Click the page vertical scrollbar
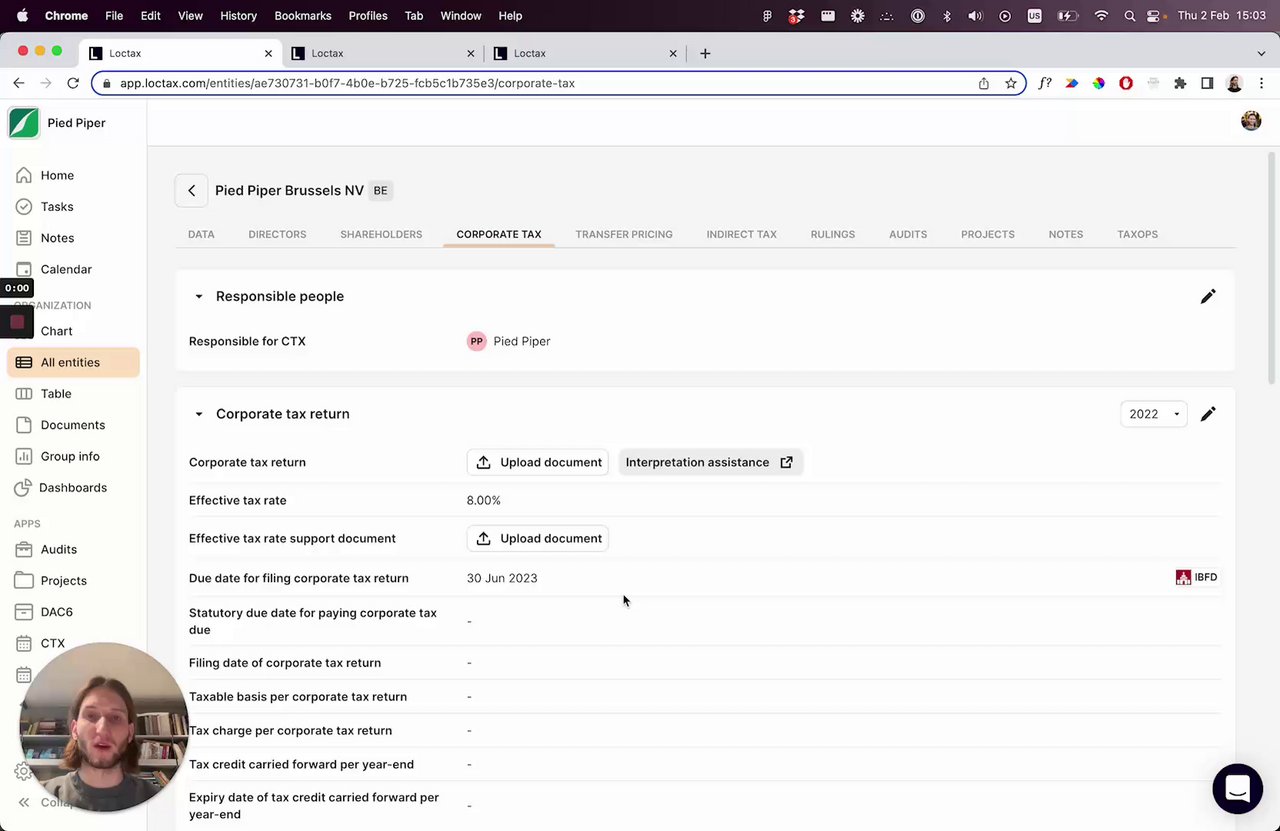This screenshot has height=831, width=1280. [1272, 267]
